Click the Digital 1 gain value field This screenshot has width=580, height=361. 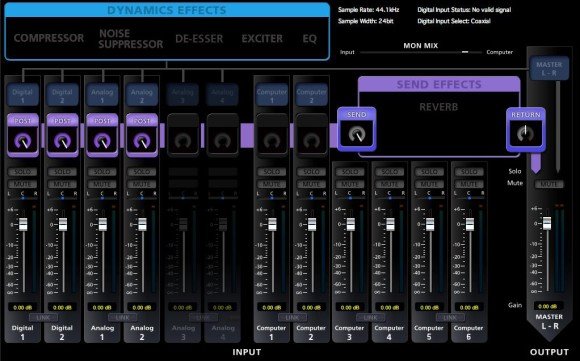click(x=23, y=307)
